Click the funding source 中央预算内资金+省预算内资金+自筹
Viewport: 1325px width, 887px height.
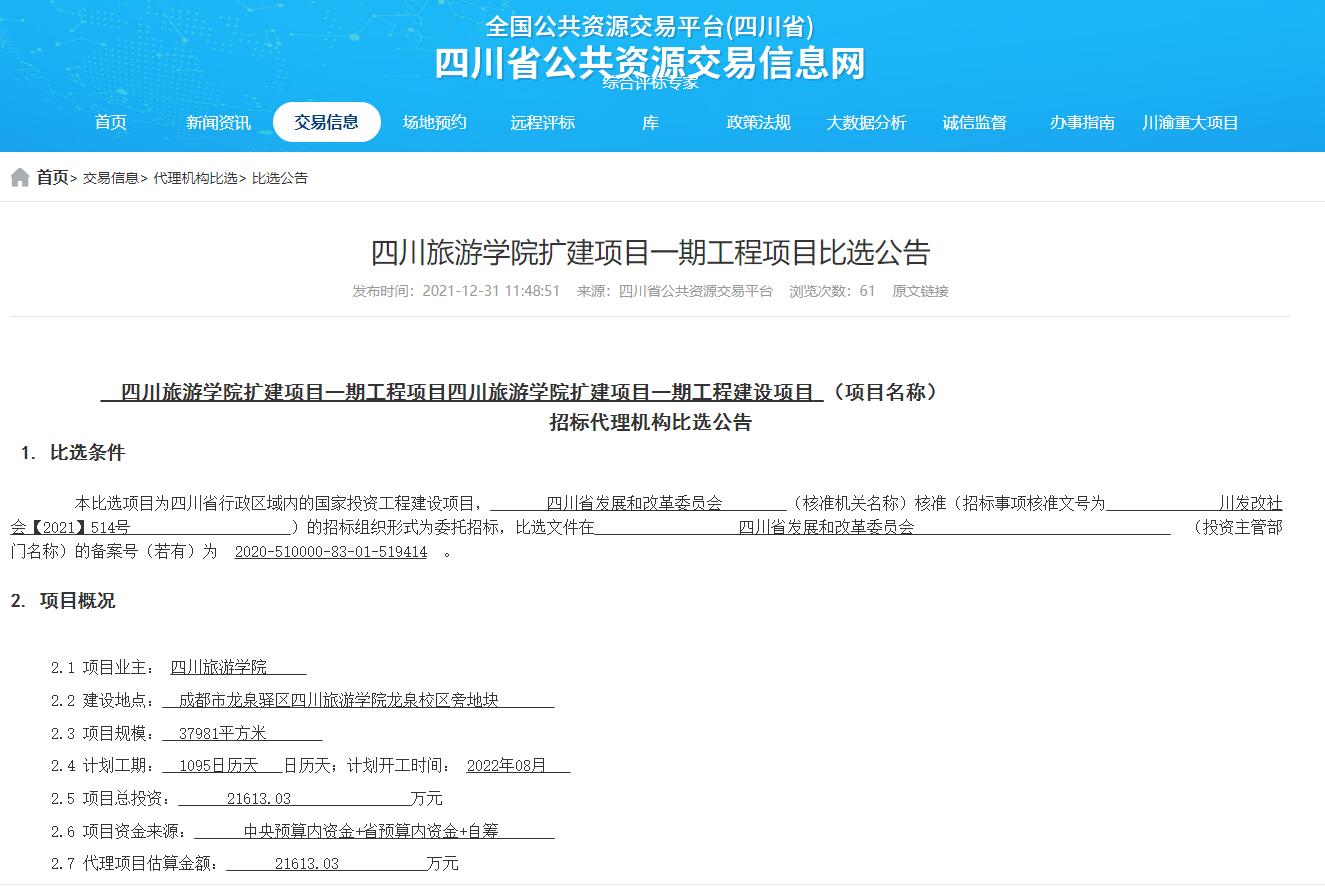click(x=371, y=831)
